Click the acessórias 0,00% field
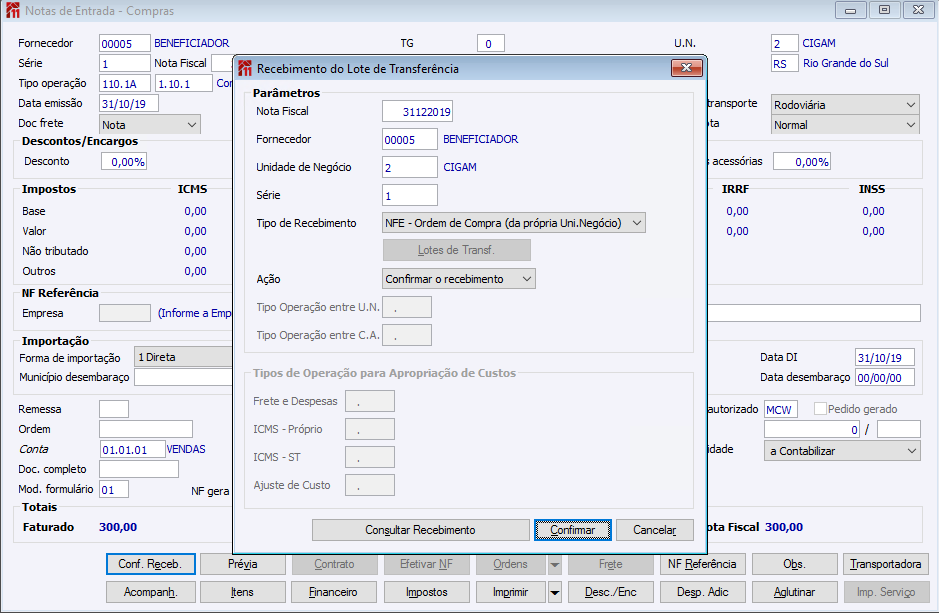939x613 pixels. click(802, 162)
